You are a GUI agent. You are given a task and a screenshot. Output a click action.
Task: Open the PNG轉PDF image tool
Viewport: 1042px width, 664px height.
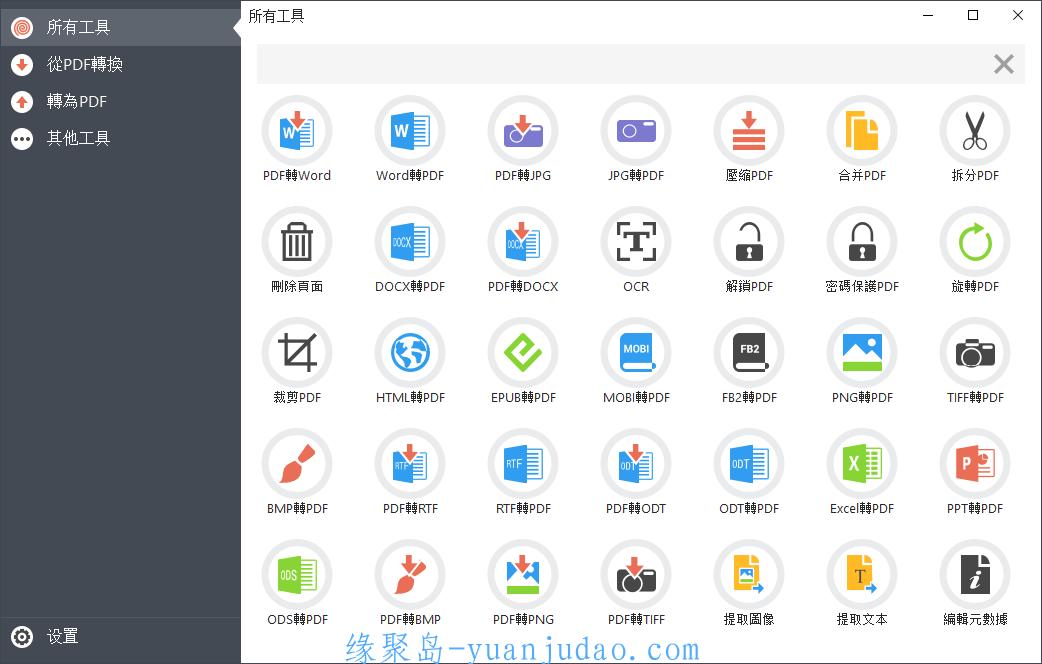pyautogui.click(x=862, y=353)
